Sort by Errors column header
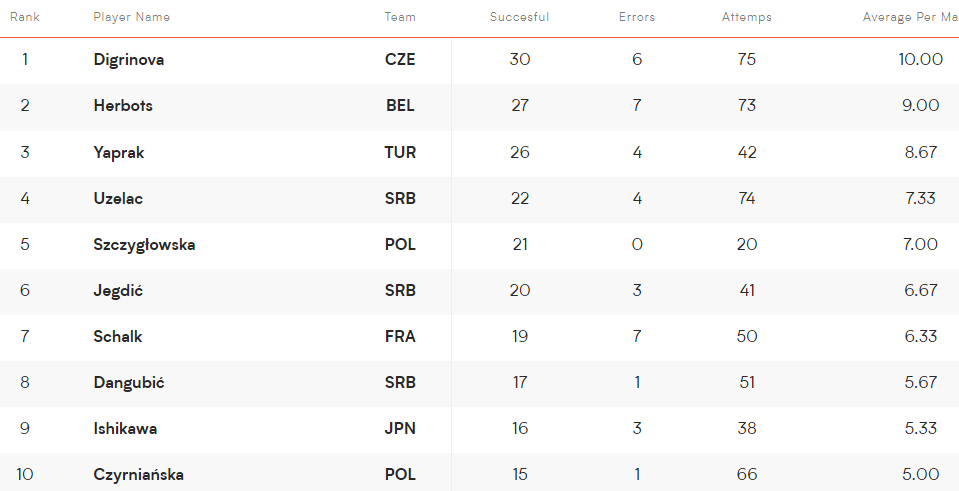The width and height of the screenshot is (959, 491). pyautogui.click(x=637, y=17)
